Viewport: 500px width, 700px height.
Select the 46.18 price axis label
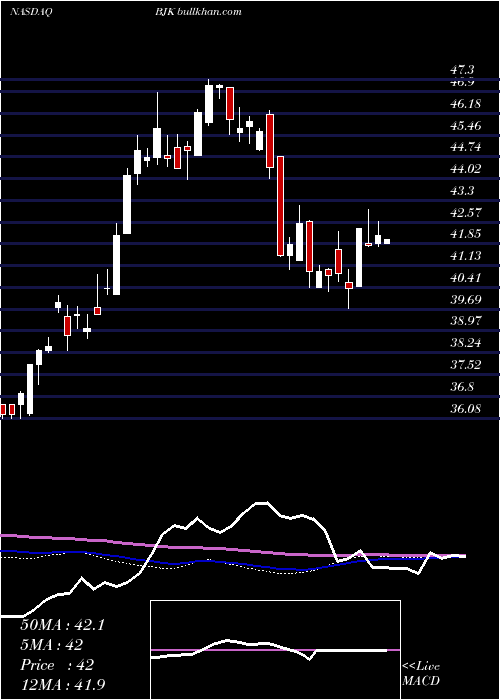[465, 104]
